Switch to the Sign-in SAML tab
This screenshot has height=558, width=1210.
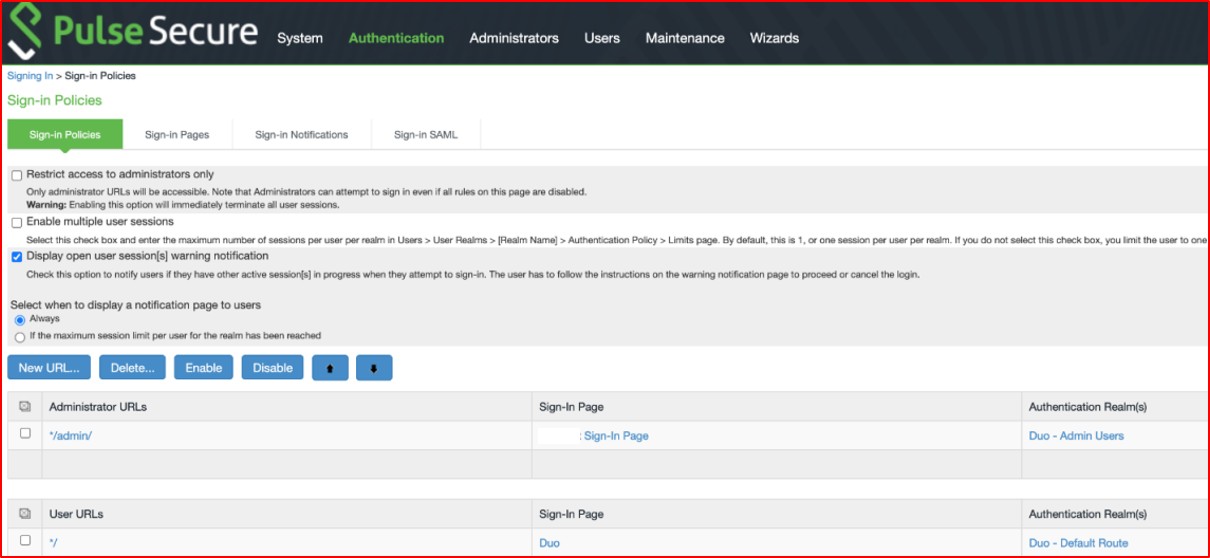point(426,135)
